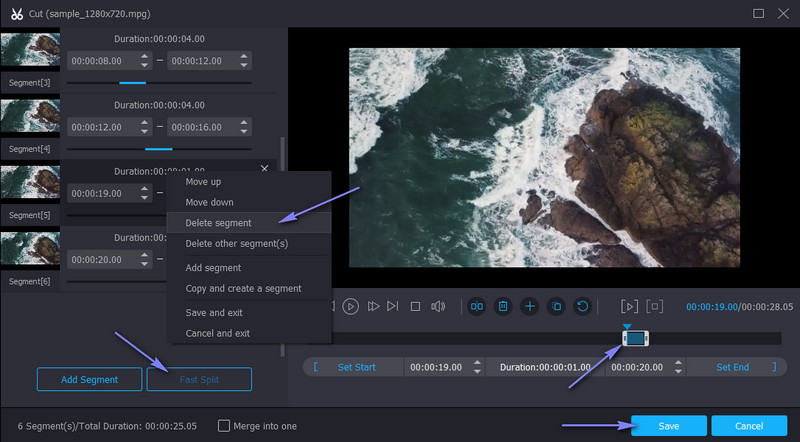Click the play button in playback controls
Image resolution: width=800 pixels, height=442 pixels.
tap(351, 306)
